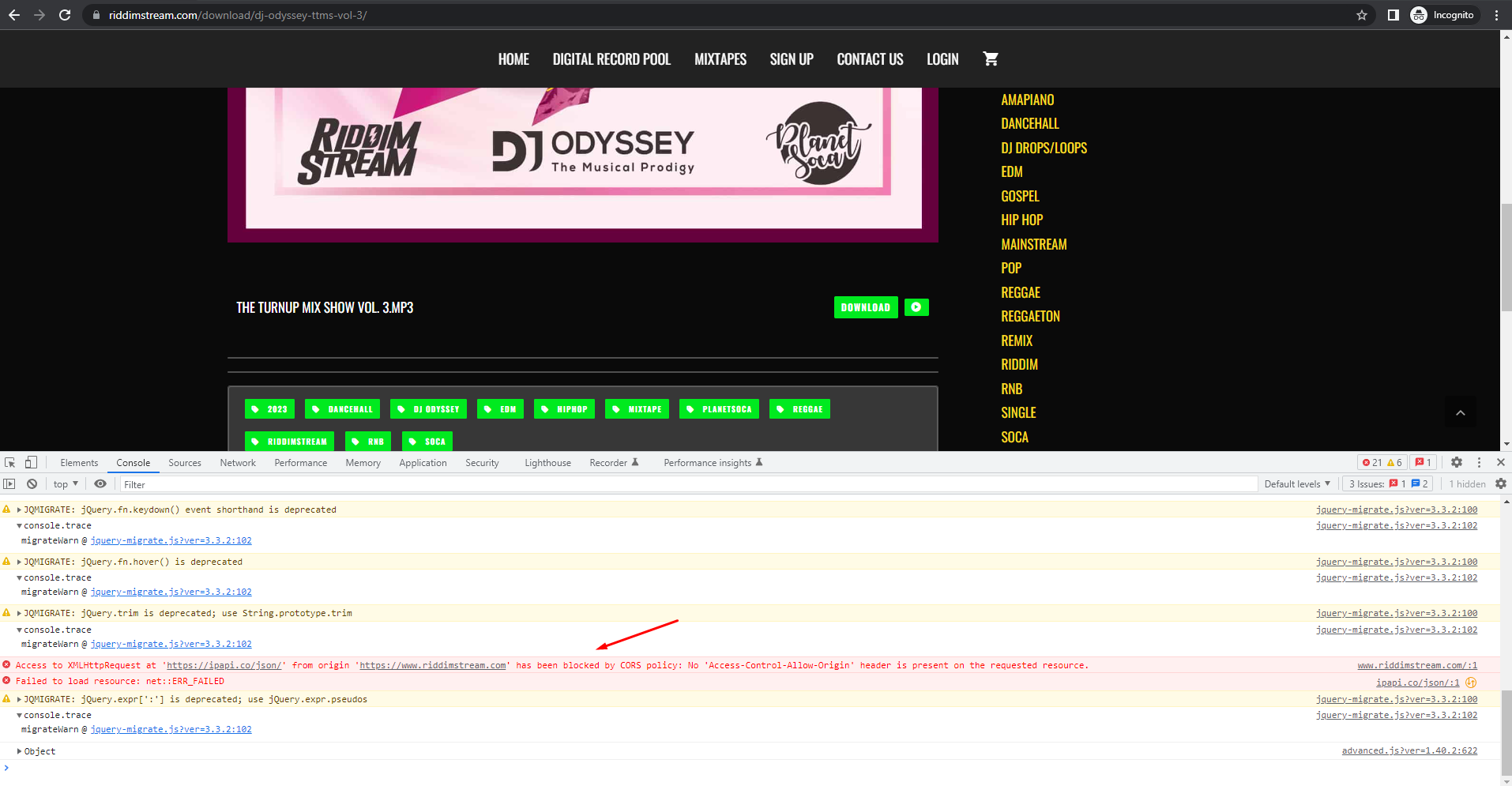
Task: Click the tag icon on the 2023 tag
Action: coord(255,409)
